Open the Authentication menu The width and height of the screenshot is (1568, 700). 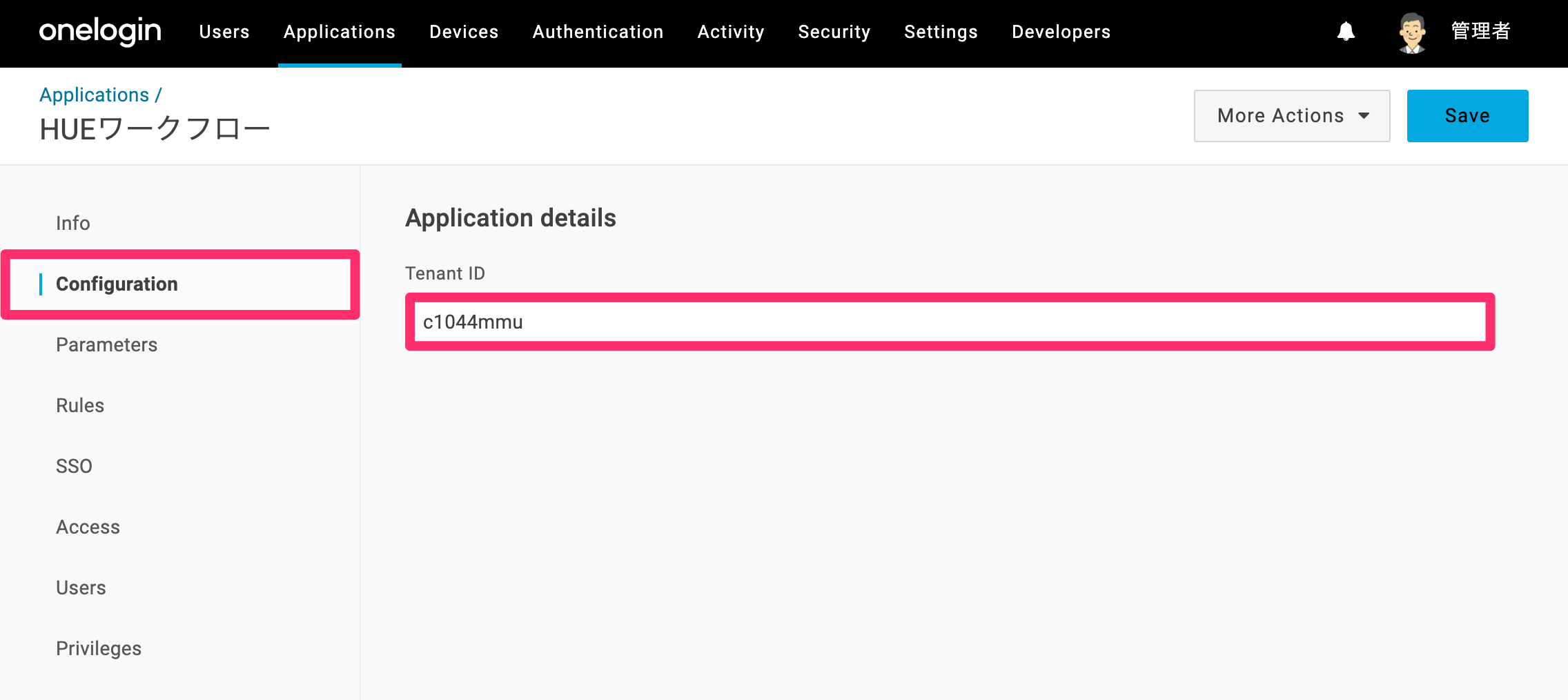(x=598, y=32)
